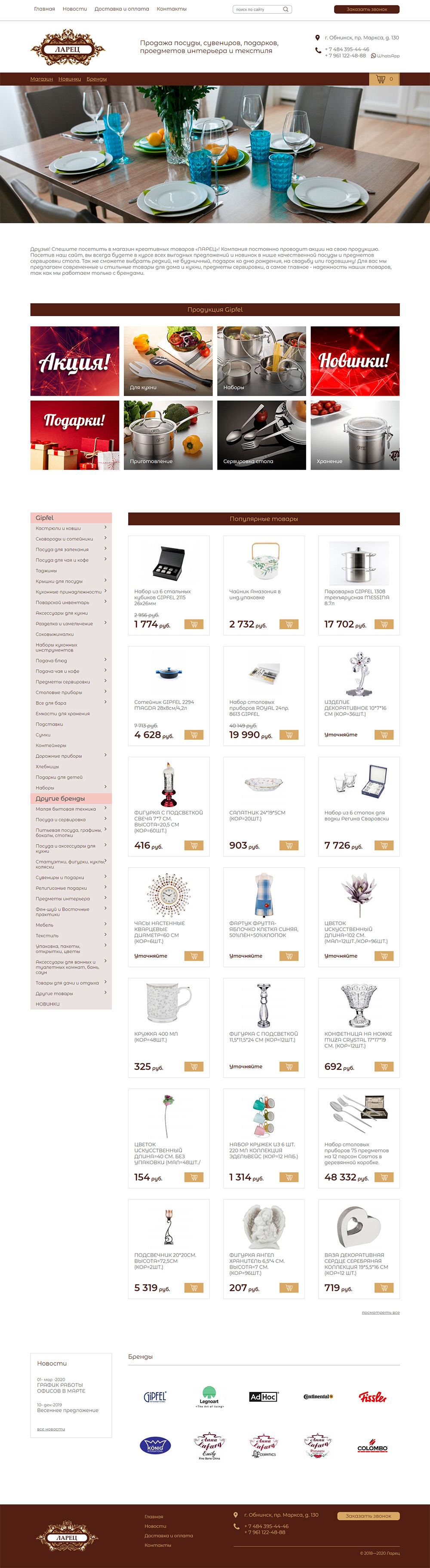Open the Доставка и оплата top menu item
Image resolution: width=430 pixels, height=1568 pixels.
[122, 9]
